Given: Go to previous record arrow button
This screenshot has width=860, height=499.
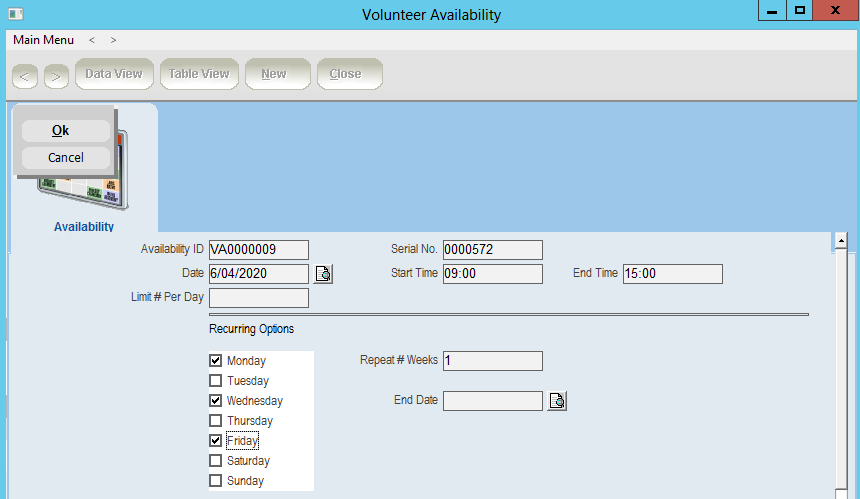Looking at the screenshot, I should (x=26, y=75).
